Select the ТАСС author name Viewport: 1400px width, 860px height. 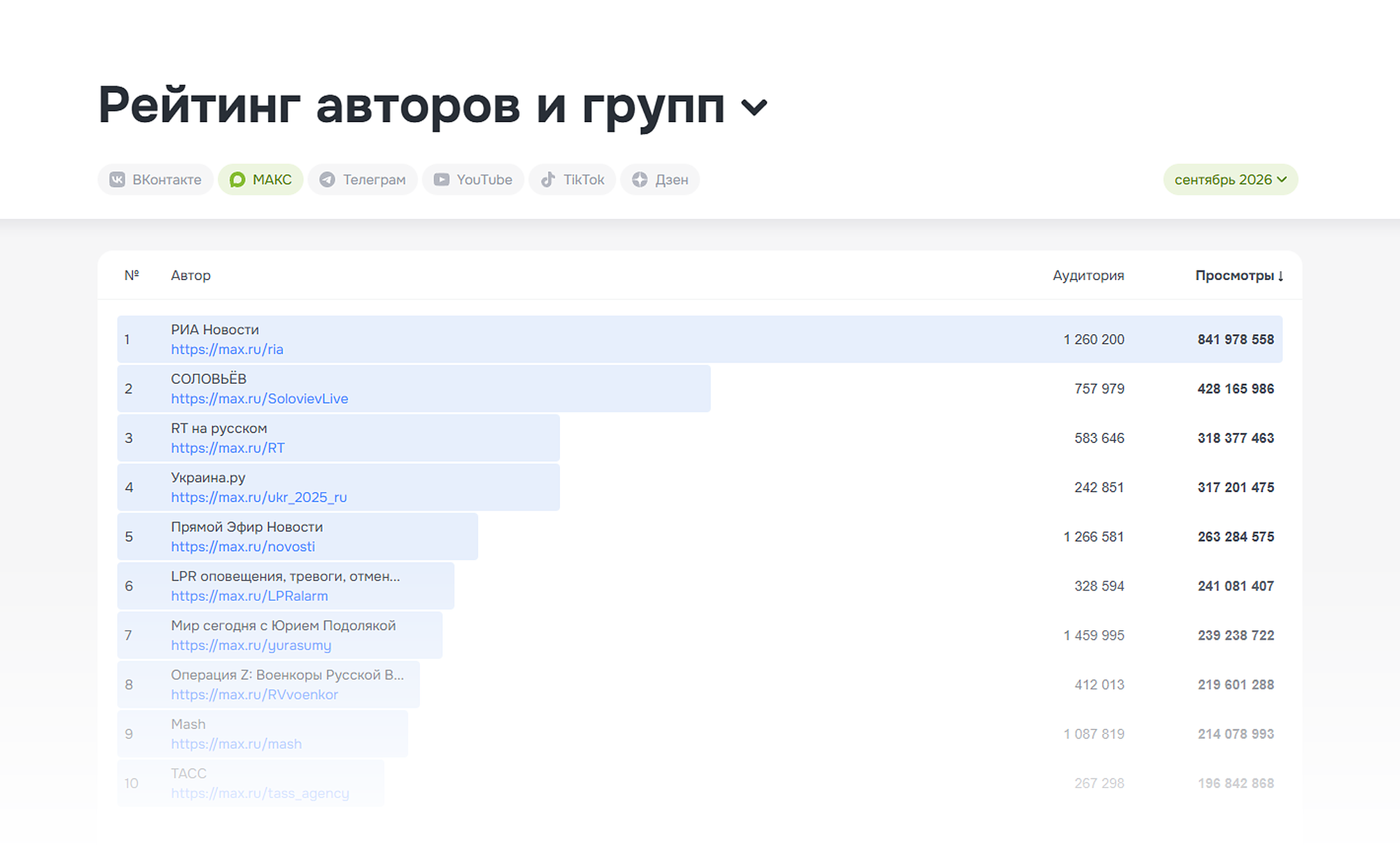pyautogui.click(x=189, y=773)
